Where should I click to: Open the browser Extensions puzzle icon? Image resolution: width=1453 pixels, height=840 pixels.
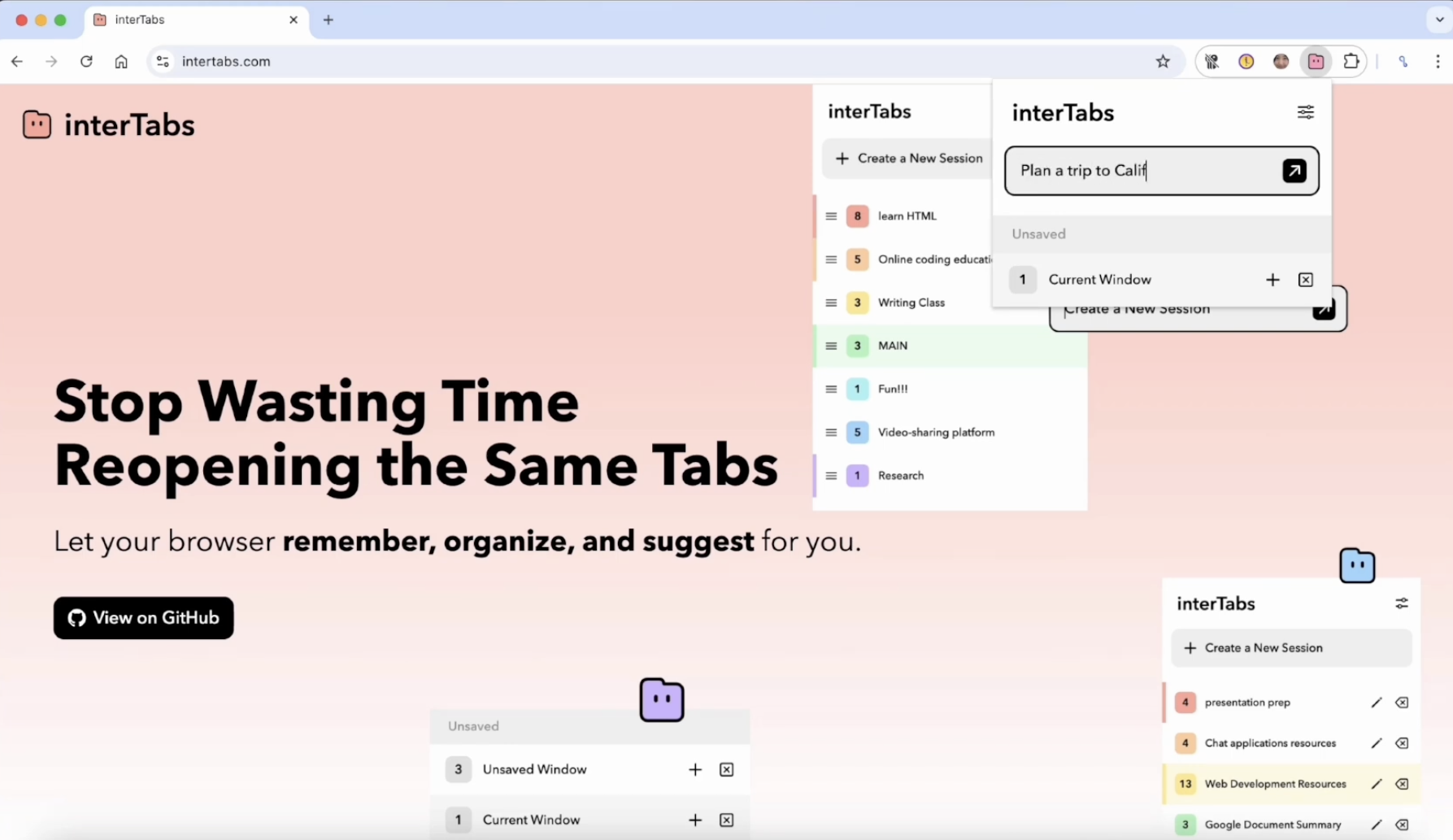(x=1351, y=62)
